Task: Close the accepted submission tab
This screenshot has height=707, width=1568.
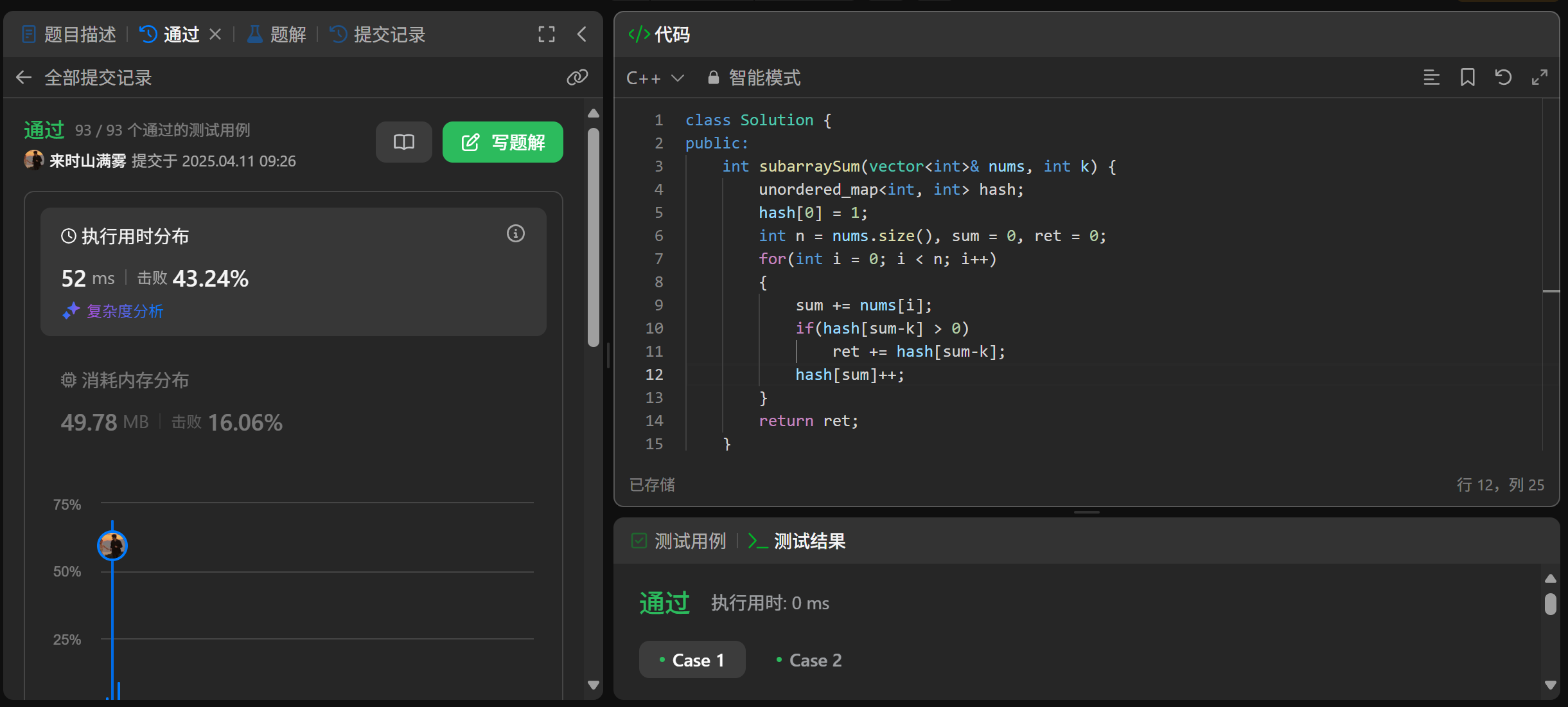Action: [x=215, y=34]
